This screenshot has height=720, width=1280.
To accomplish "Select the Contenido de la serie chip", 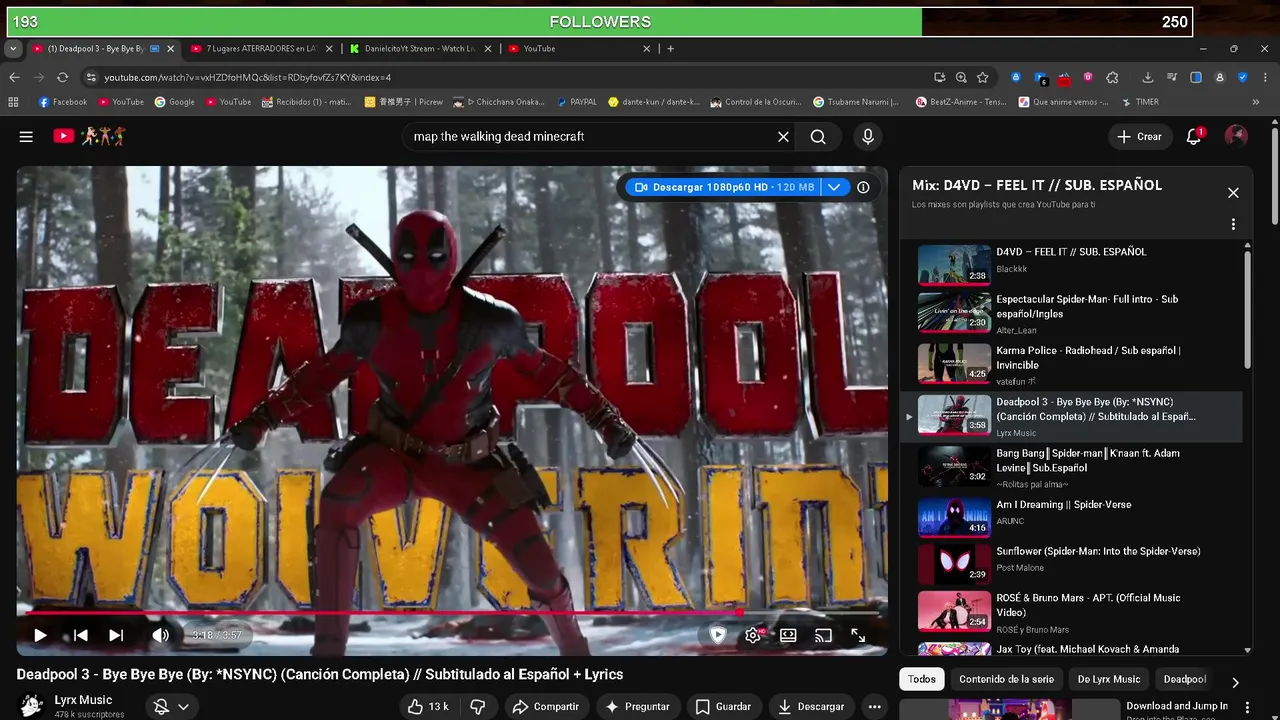I will [x=1006, y=679].
